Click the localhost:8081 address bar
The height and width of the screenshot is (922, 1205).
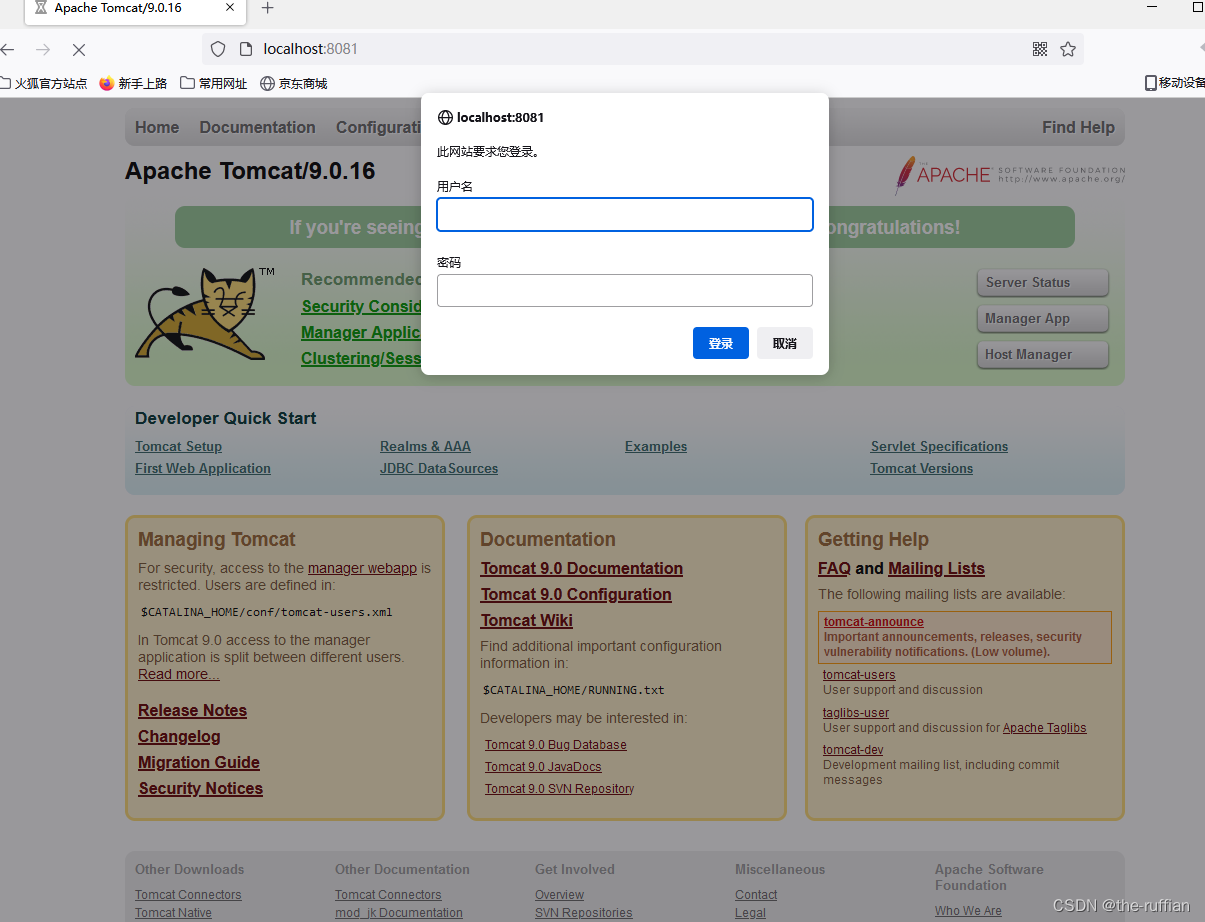click(640, 49)
